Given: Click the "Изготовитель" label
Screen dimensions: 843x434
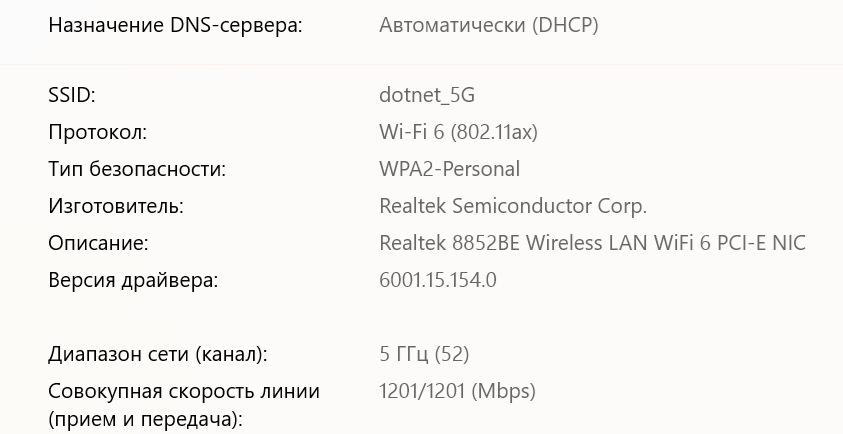Looking at the screenshot, I should coord(116,206).
